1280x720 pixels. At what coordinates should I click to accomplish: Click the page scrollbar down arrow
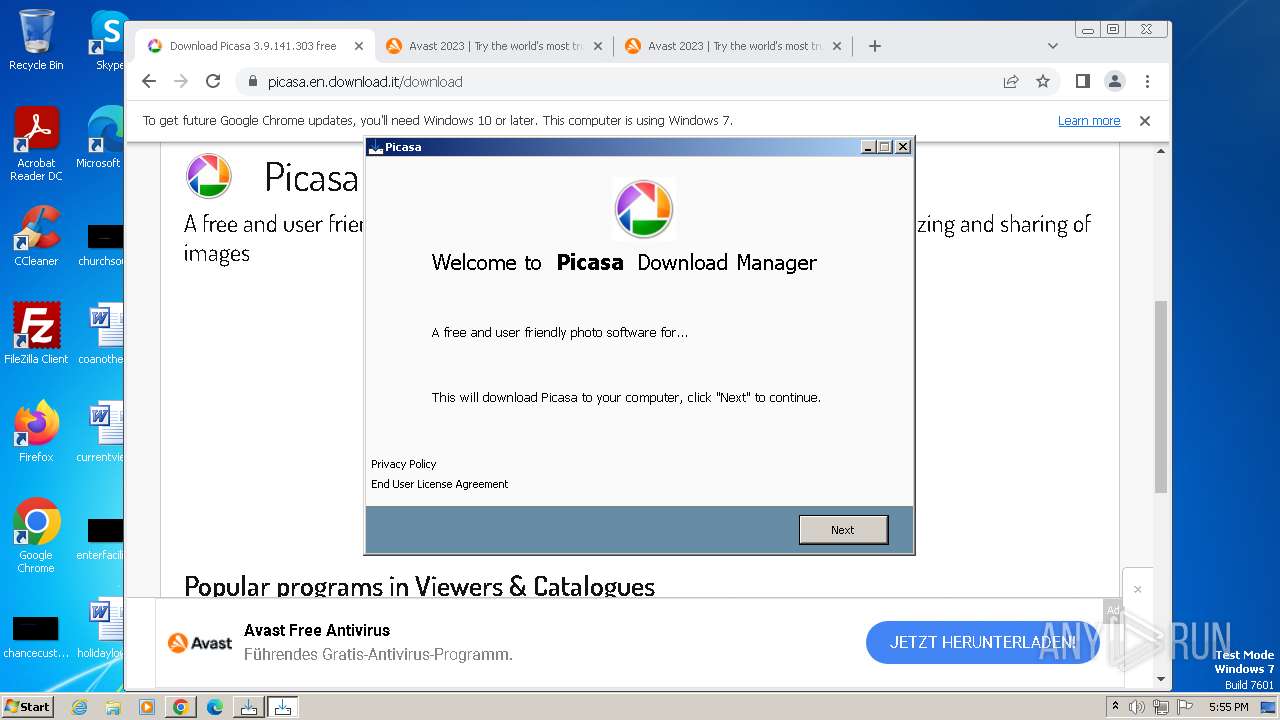coord(1161,679)
